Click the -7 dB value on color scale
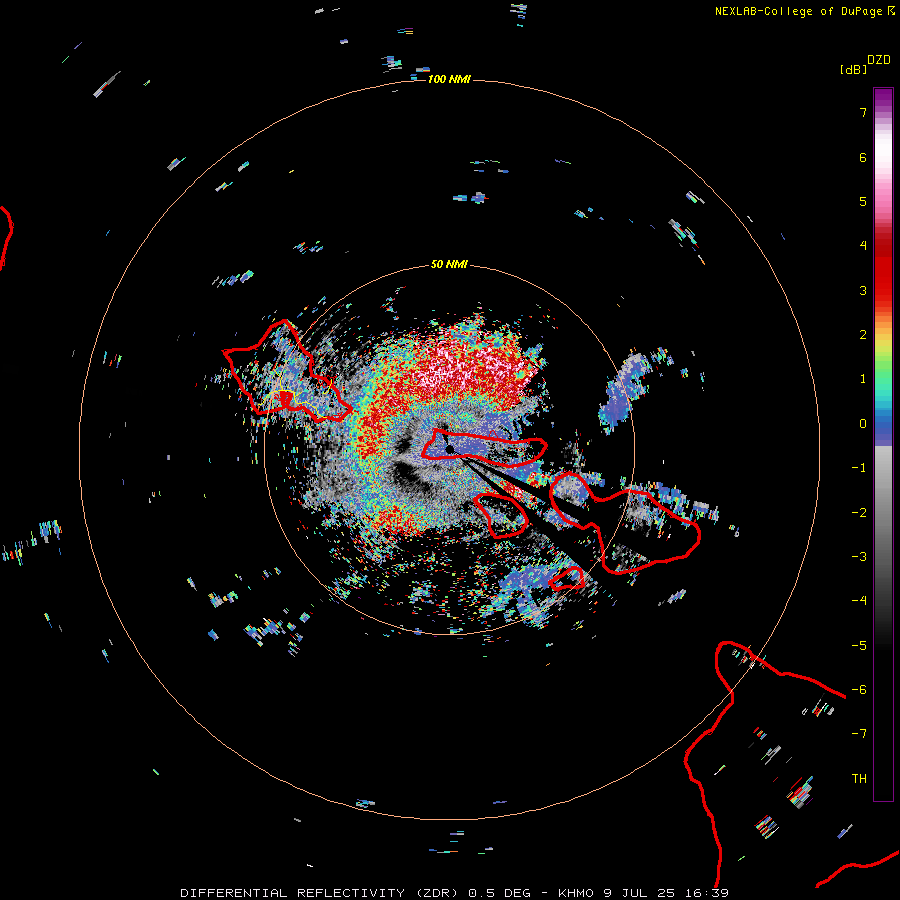This screenshot has width=900, height=900. pos(859,734)
